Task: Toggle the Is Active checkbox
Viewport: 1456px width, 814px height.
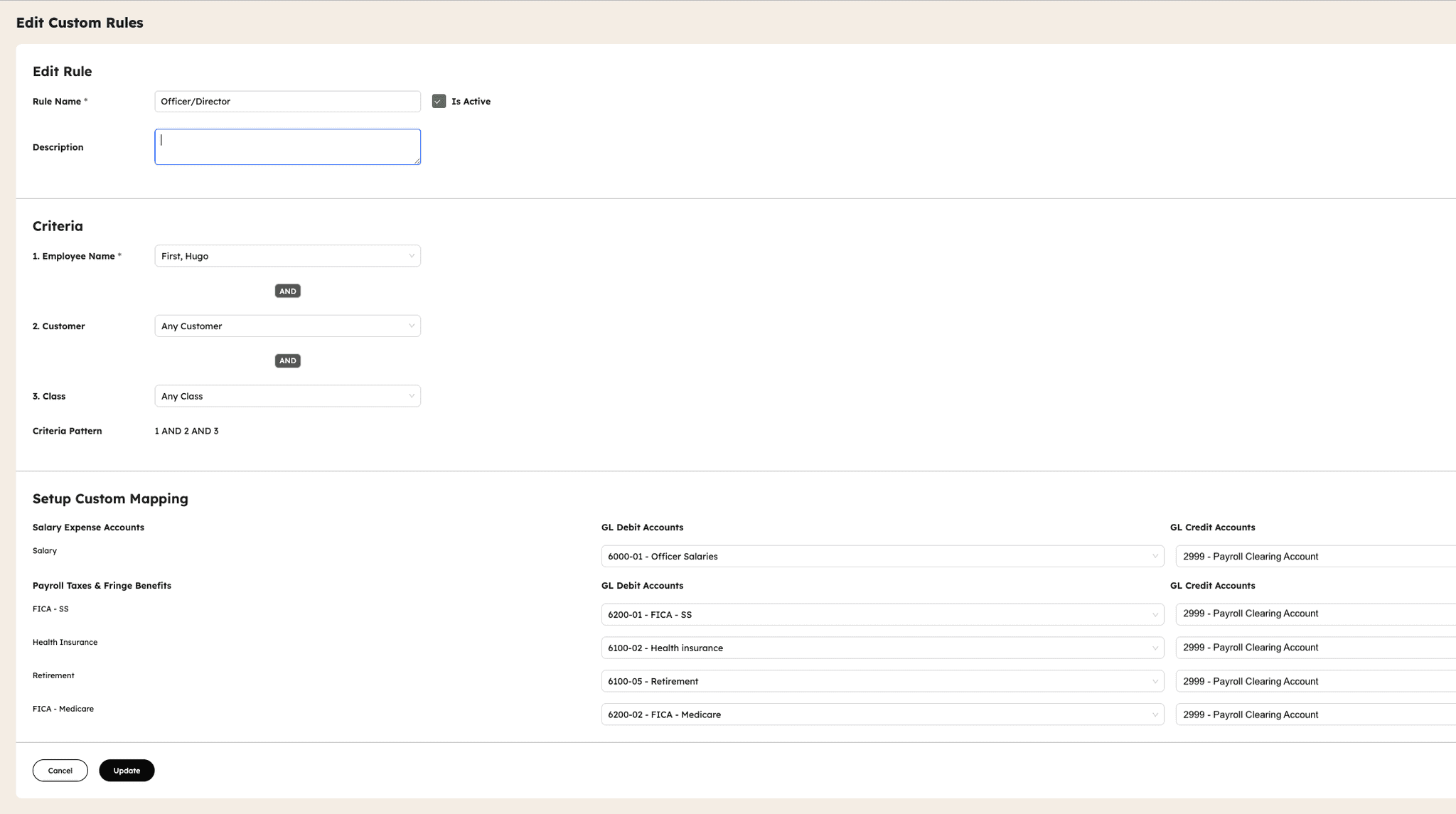Action: (x=439, y=101)
